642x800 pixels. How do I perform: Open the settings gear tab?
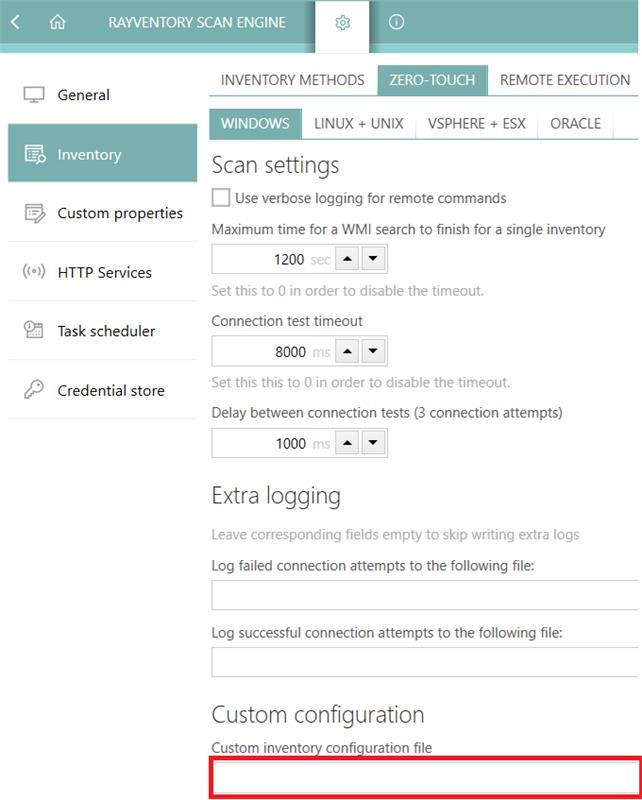(x=342, y=22)
